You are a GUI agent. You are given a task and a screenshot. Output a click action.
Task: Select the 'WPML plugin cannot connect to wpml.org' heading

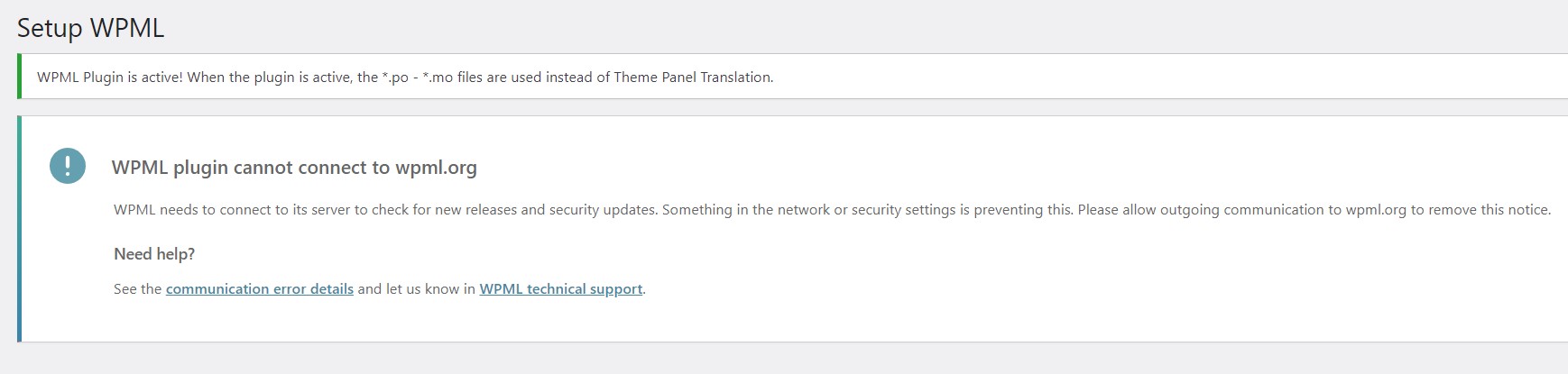(x=294, y=168)
